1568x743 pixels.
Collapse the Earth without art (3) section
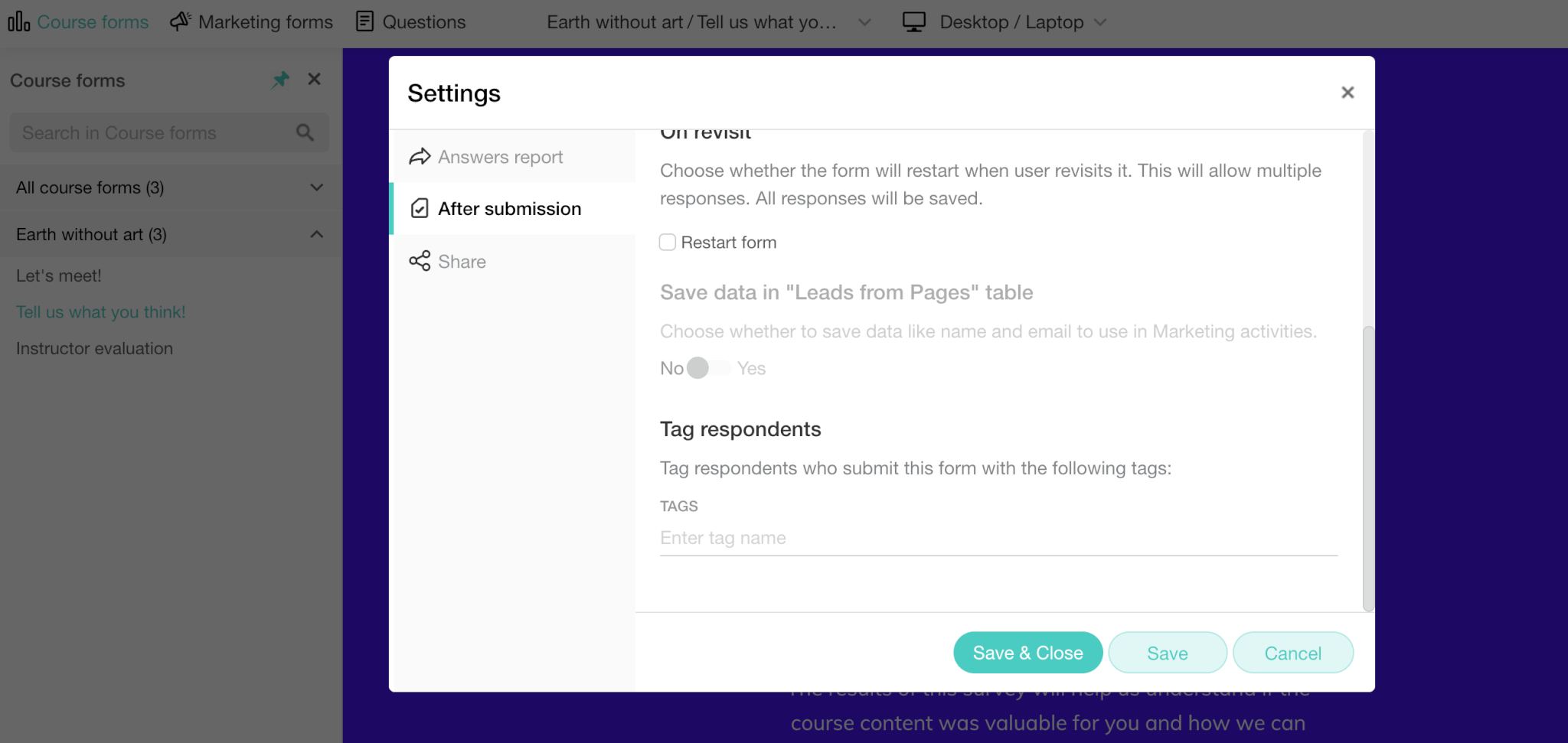coord(316,234)
